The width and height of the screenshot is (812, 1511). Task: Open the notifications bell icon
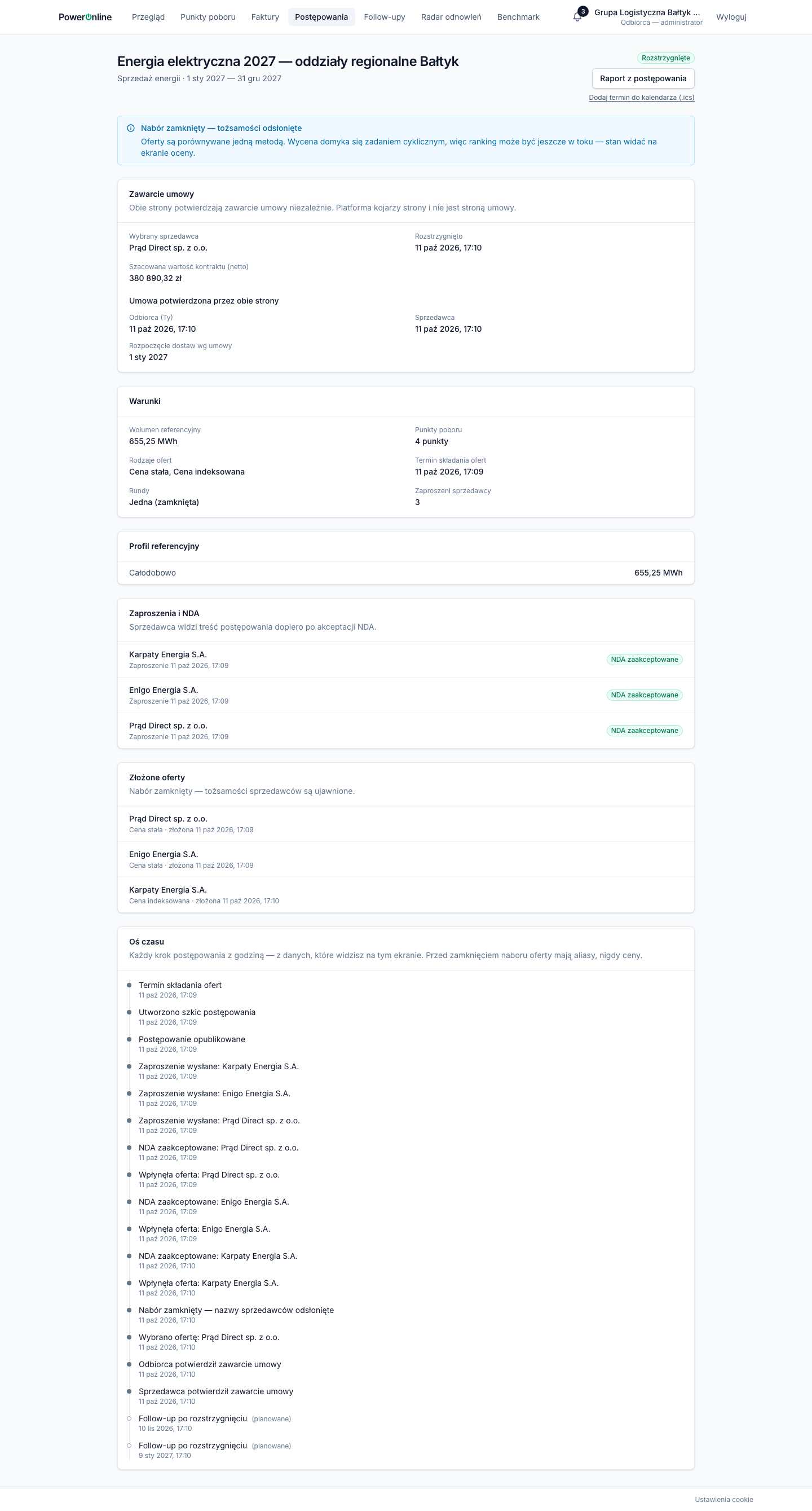[x=577, y=17]
